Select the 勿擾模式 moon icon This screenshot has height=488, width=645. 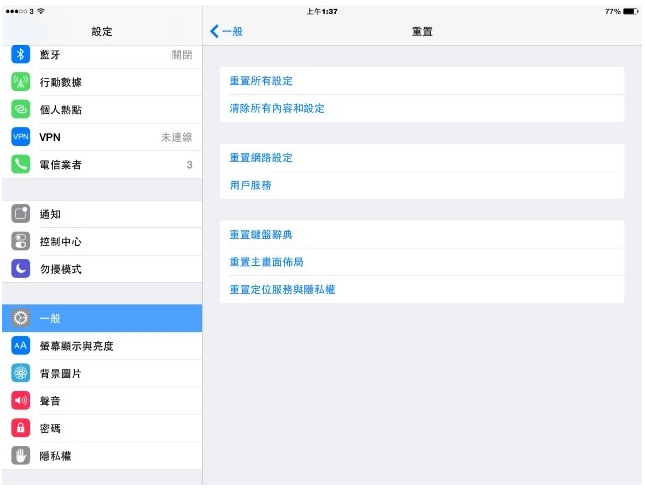tap(21, 269)
